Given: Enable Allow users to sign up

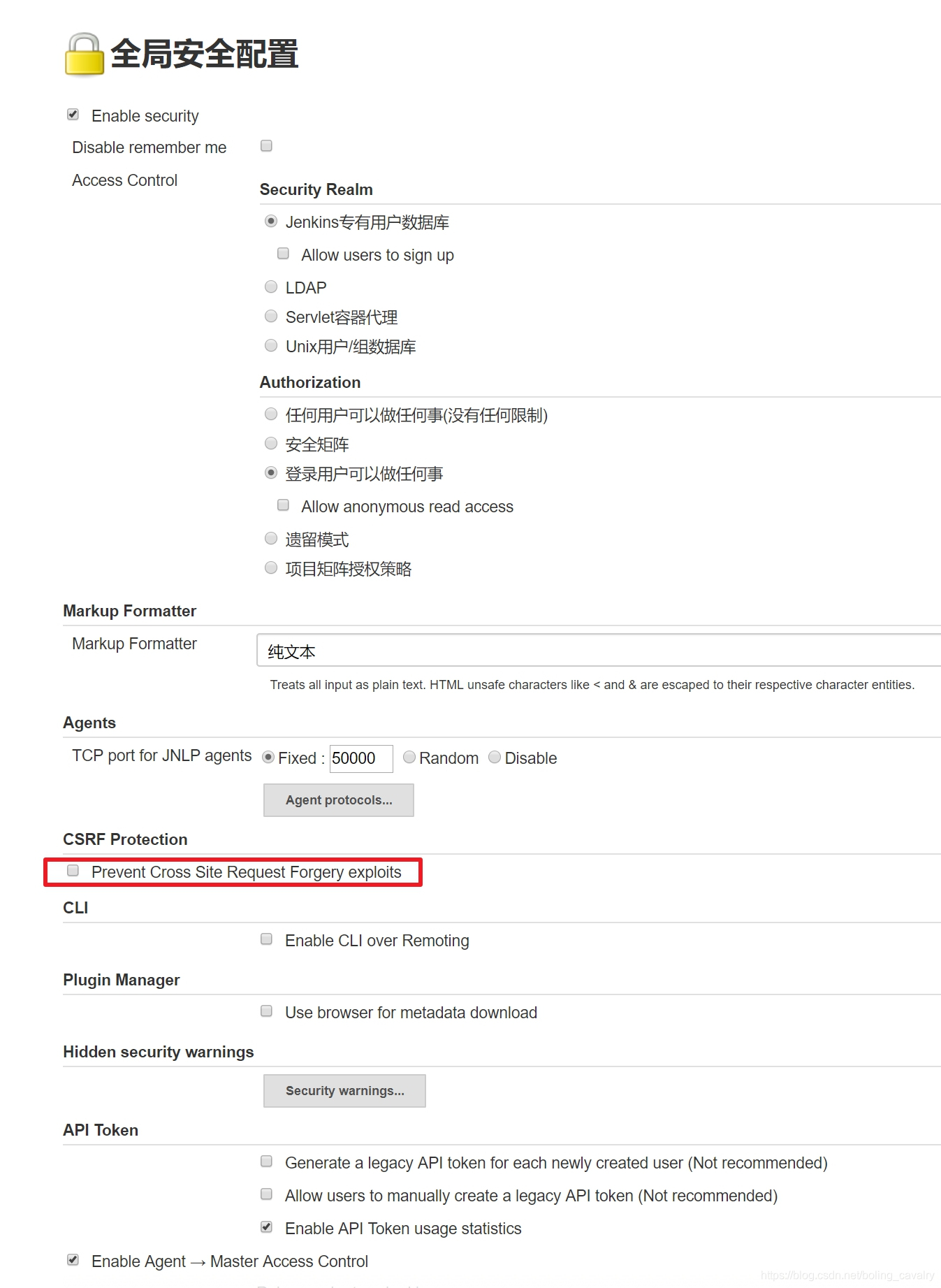Looking at the screenshot, I should pos(283,254).
